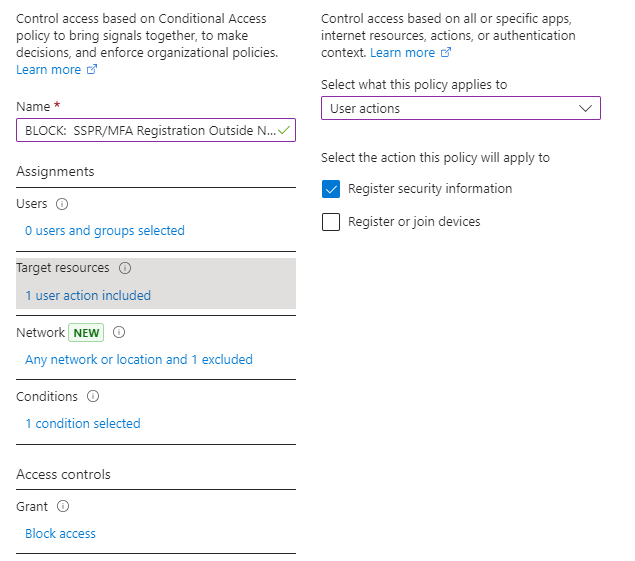Open 1 condition selected link

(x=83, y=423)
